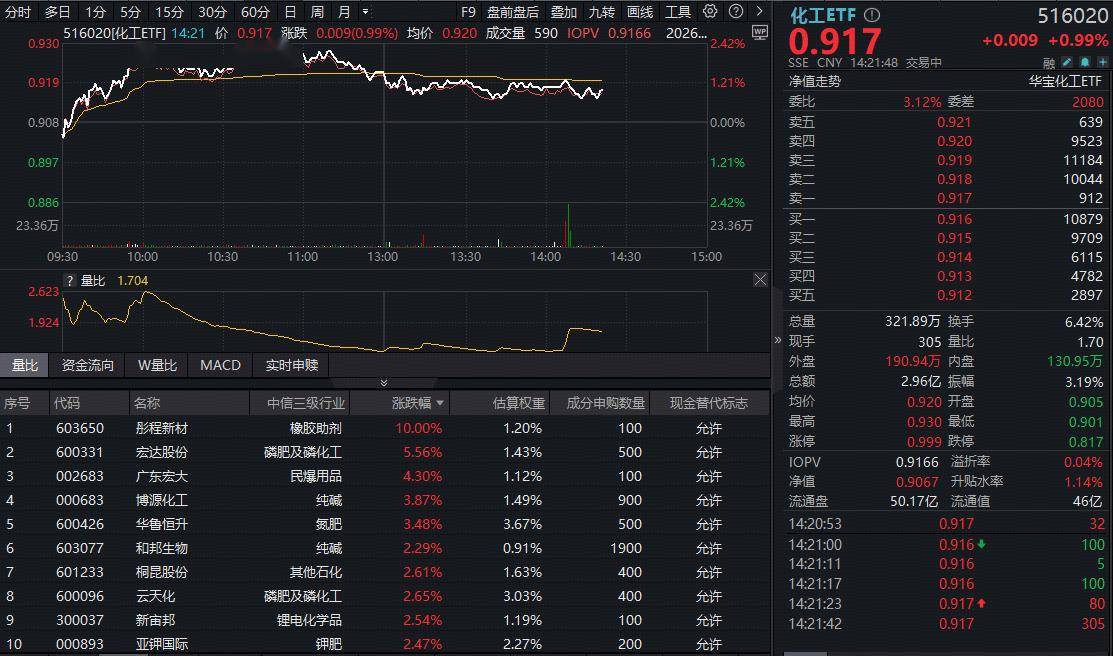Viewport: 1113px width, 656px height.
Task: Toggle 盘前盘后 pre/post market display
Action: pyautogui.click(x=512, y=12)
